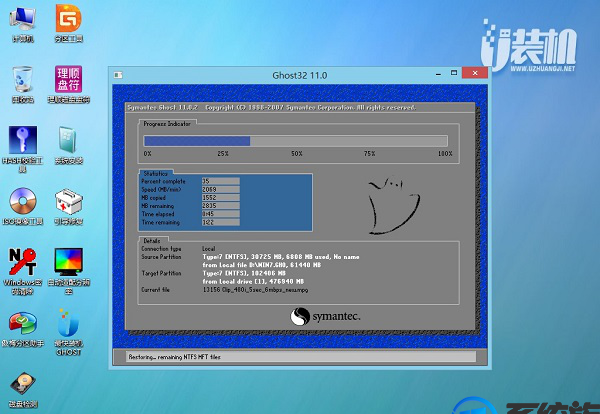
Task: Click the Ghost32 11.0 title bar text
Action: point(300,75)
